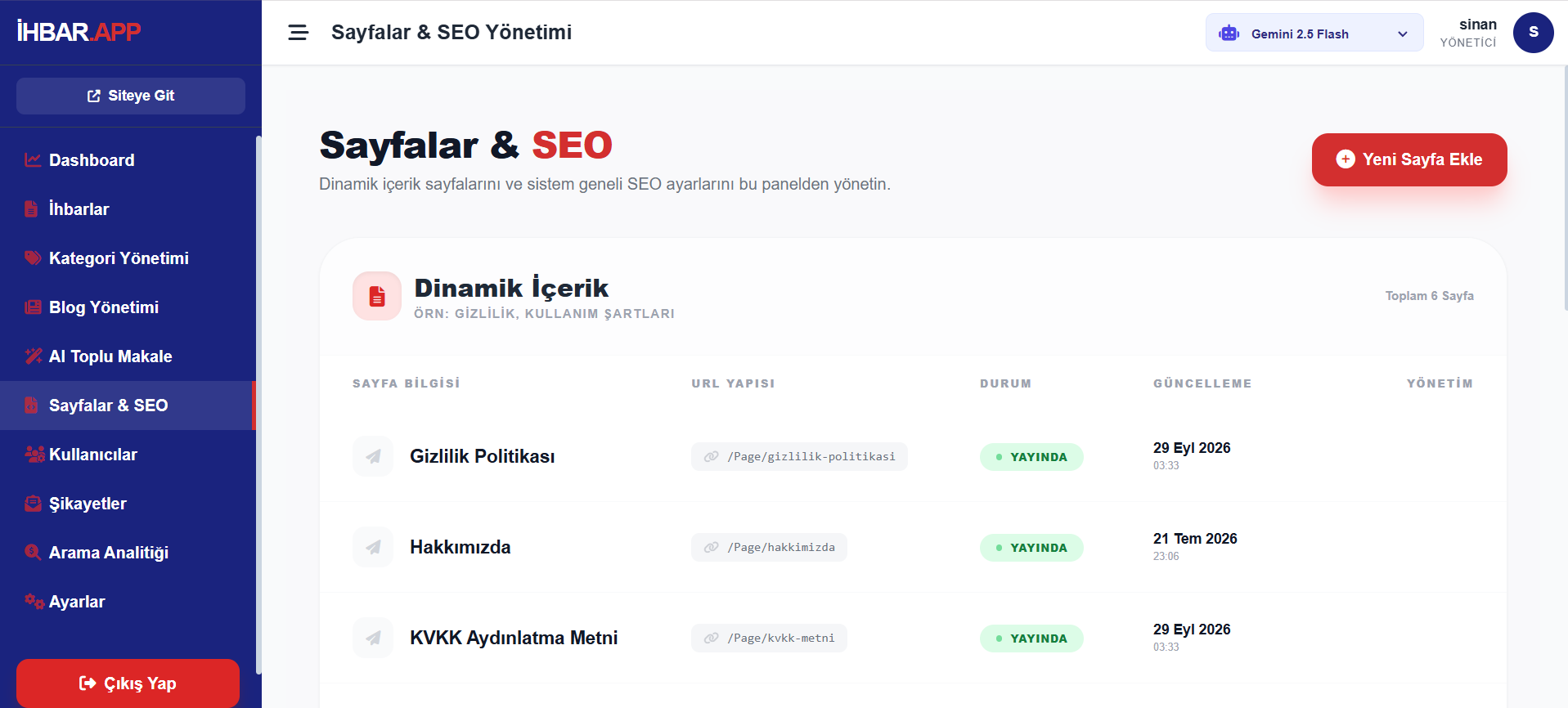Screen dimensions: 1568x708
Task: Click the Dashboard chart icon in sidebar
Action: click(x=33, y=160)
